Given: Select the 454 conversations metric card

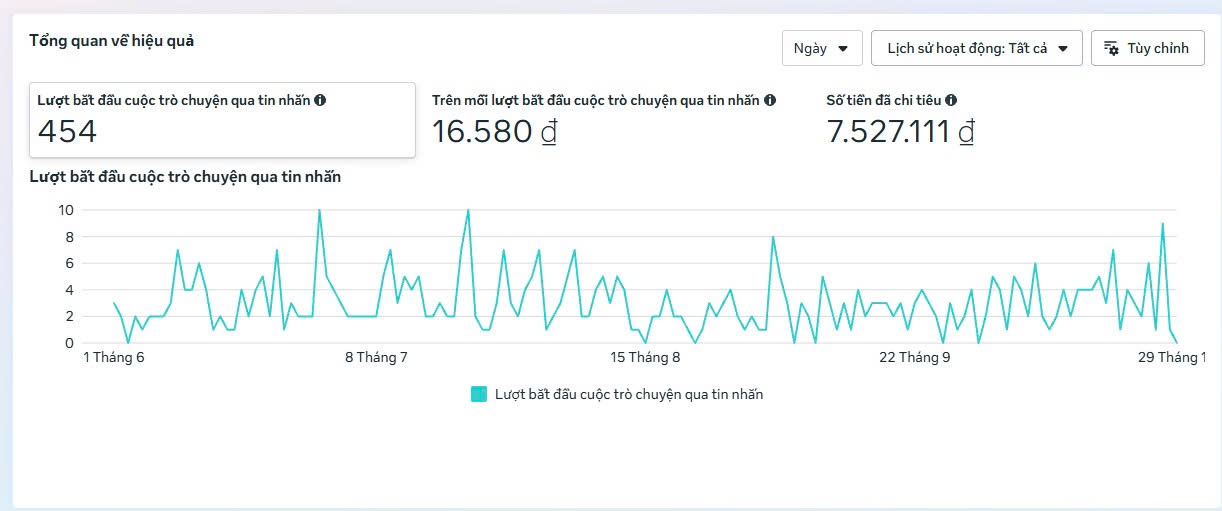Looking at the screenshot, I should (222, 120).
